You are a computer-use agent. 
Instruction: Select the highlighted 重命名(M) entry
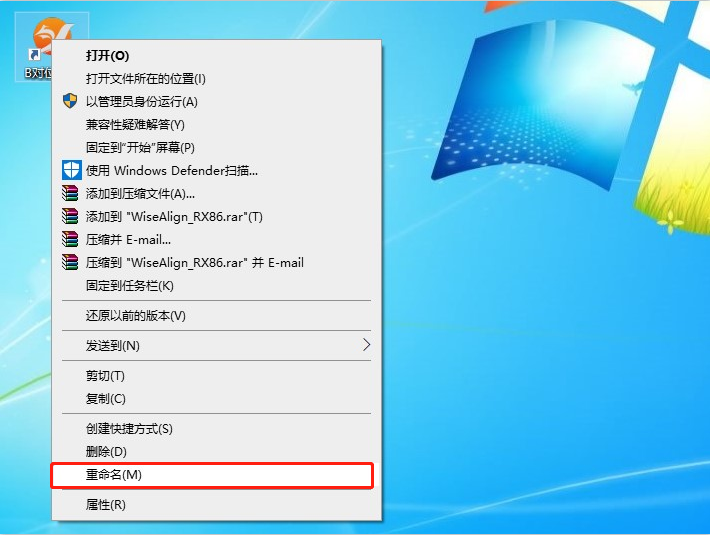pyautogui.click(x=114, y=475)
